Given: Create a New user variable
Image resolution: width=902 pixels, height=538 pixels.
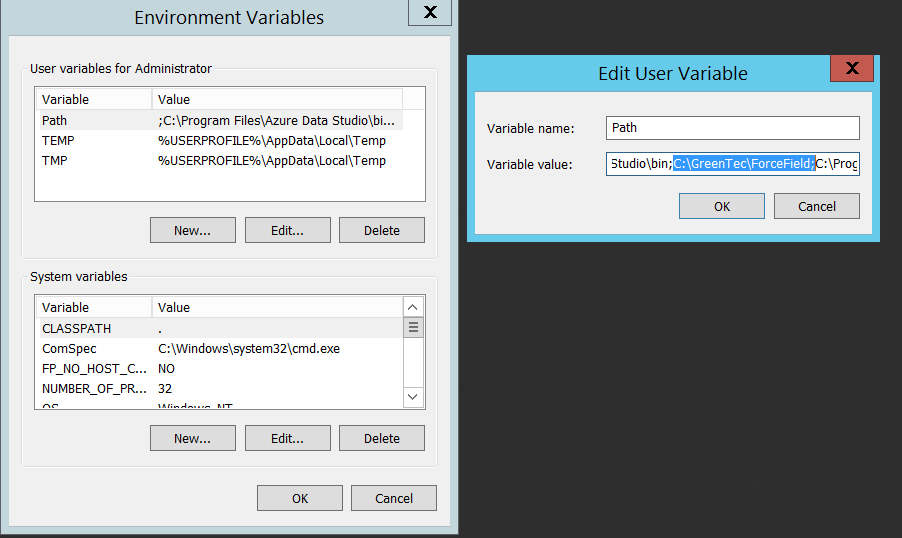Looking at the screenshot, I should coord(192,230).
